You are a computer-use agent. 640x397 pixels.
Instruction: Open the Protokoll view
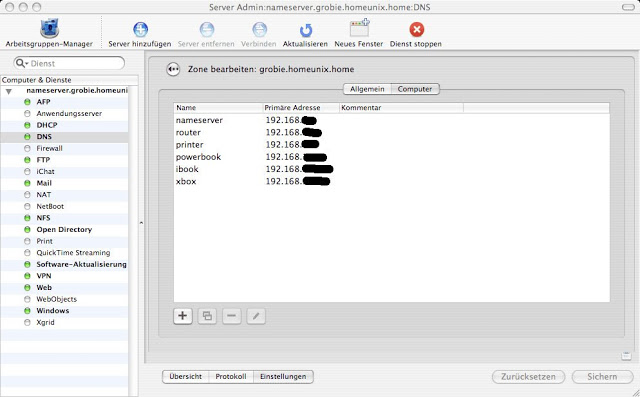(x=231, y=377)
